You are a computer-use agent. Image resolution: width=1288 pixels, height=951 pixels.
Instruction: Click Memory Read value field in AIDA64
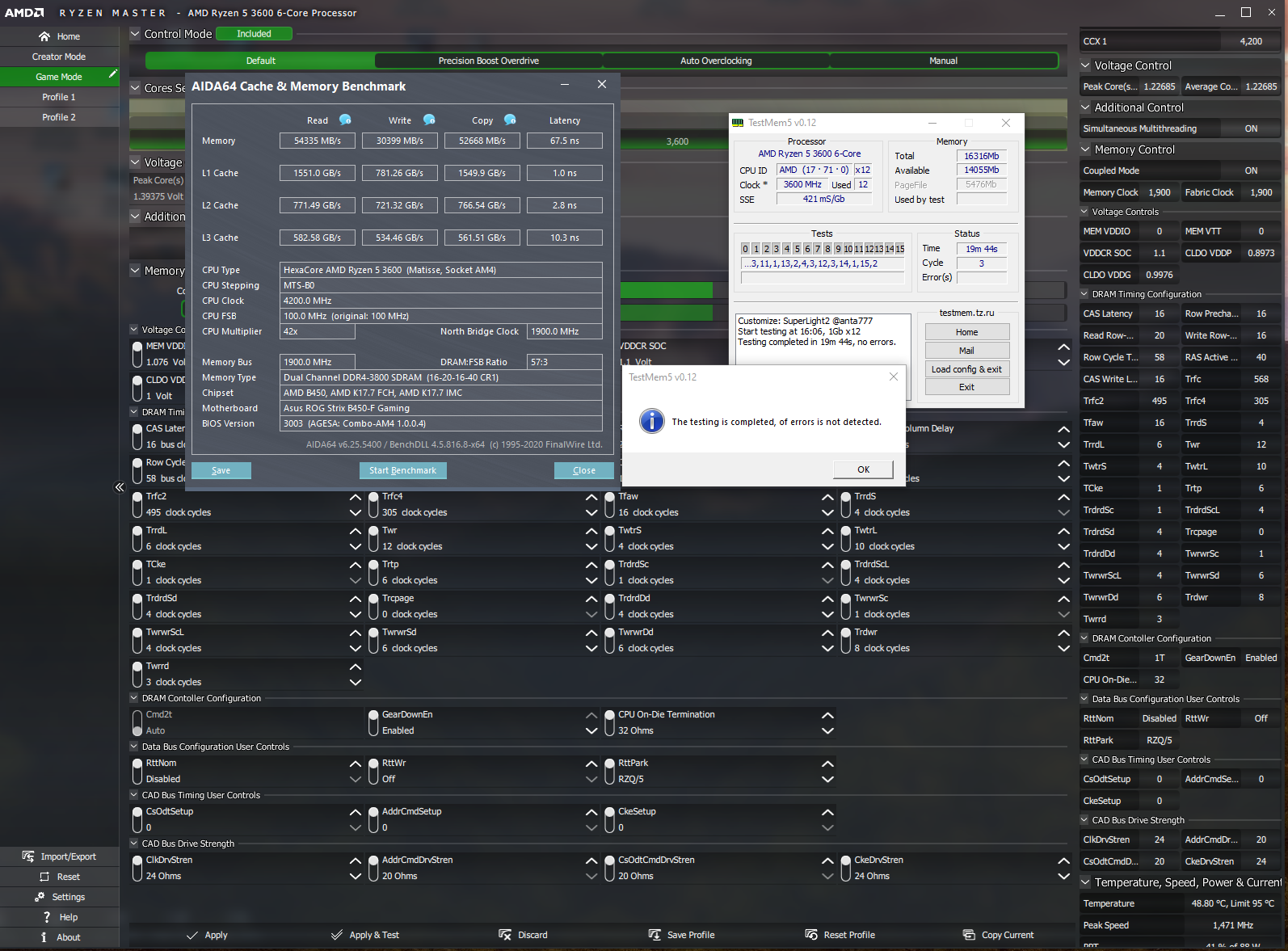[x=318, y=141]
